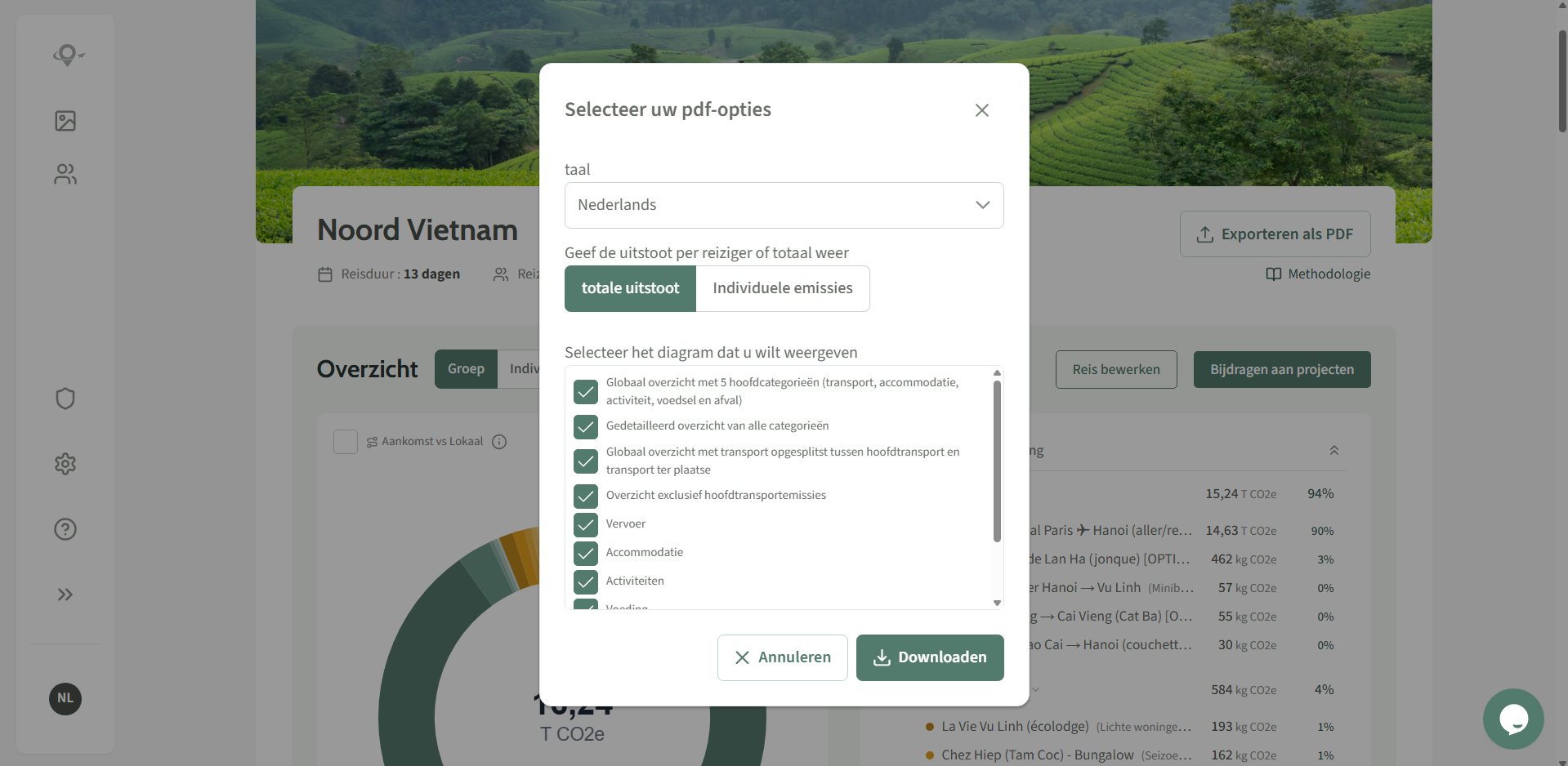This screenshot has height=766, width=1568.
Task: Click the diagram list scroll up arrow
Action: (997, 372)
